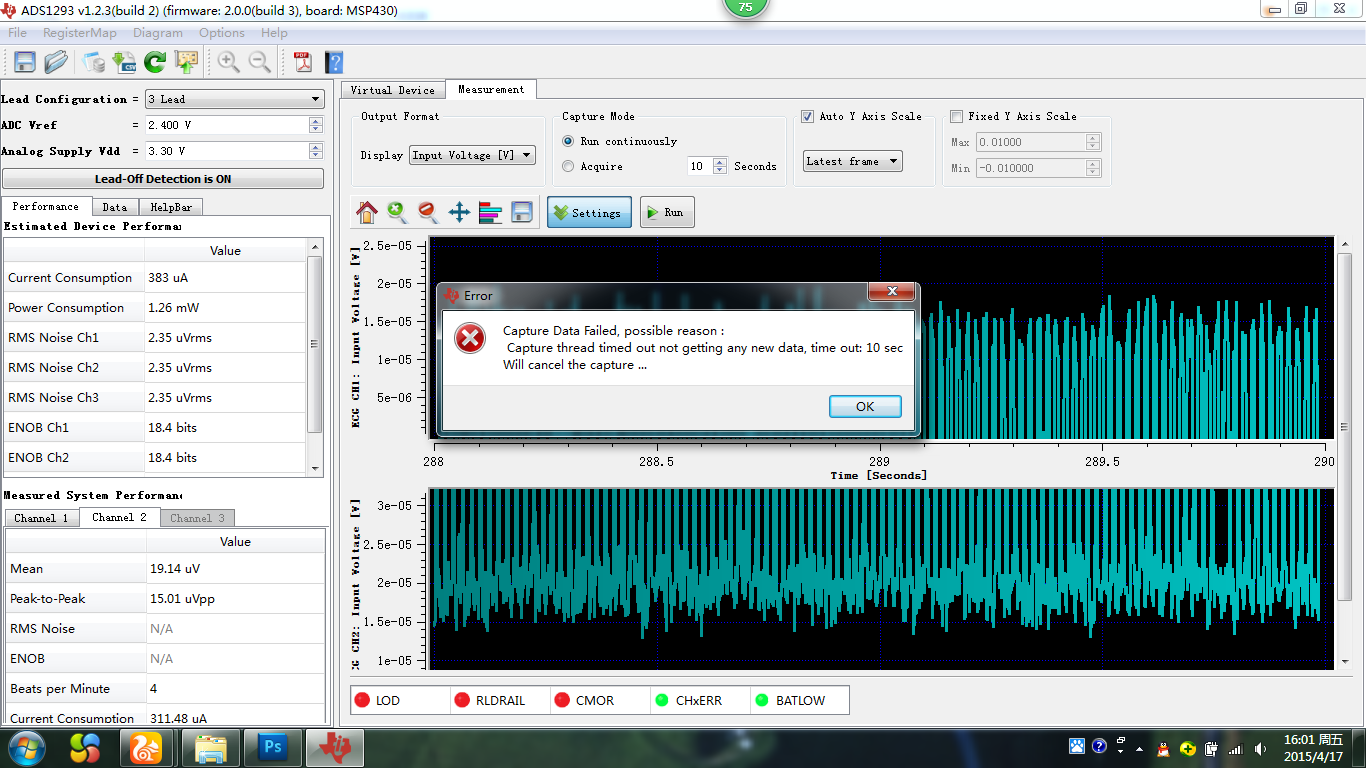Click the grey zoom-out magnifier in main toolbar
The width and height of the screenshot is (1366, 768).
(x=260, y=62)
